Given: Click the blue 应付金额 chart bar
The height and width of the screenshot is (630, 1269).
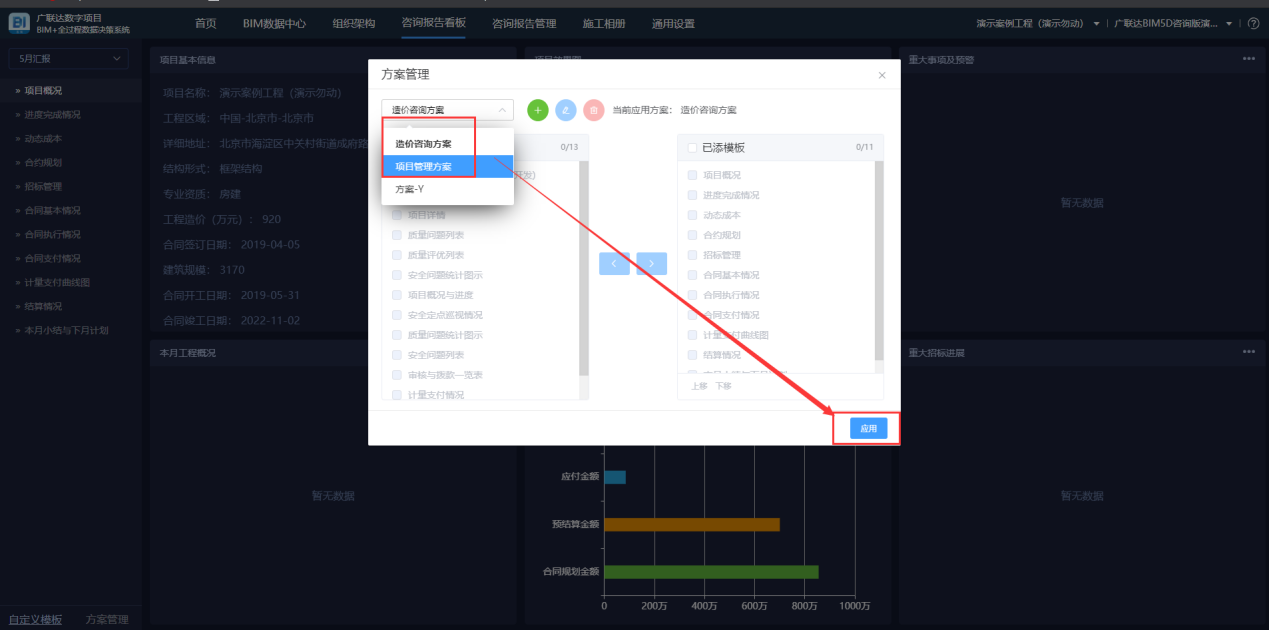Looking at the screenshot, I should click(615, 477).
